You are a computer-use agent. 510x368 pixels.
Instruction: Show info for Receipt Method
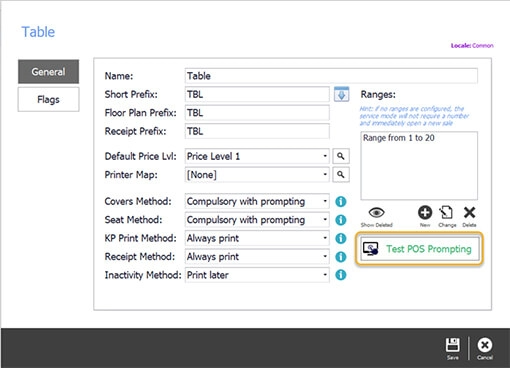click(340, 257)
